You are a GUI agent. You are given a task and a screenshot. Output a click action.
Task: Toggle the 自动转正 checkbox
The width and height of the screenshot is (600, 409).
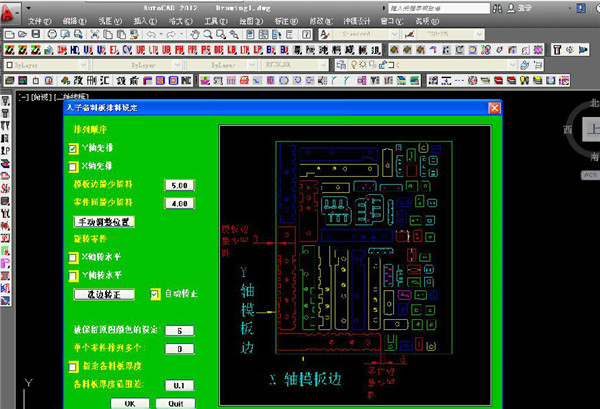click(155, 294)
